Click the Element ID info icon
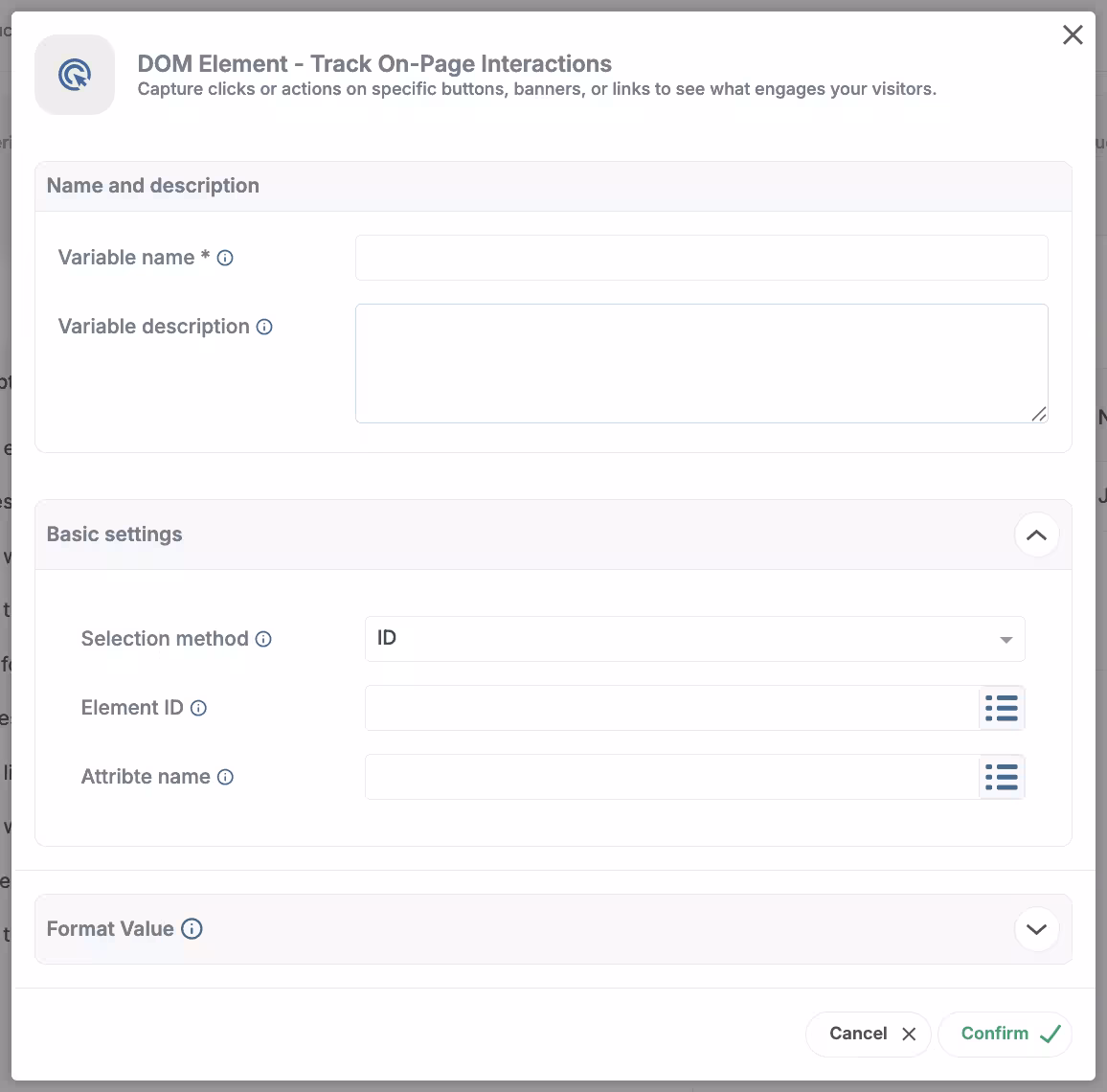This screenshot has height=1092, width=1107. point(198,708)
